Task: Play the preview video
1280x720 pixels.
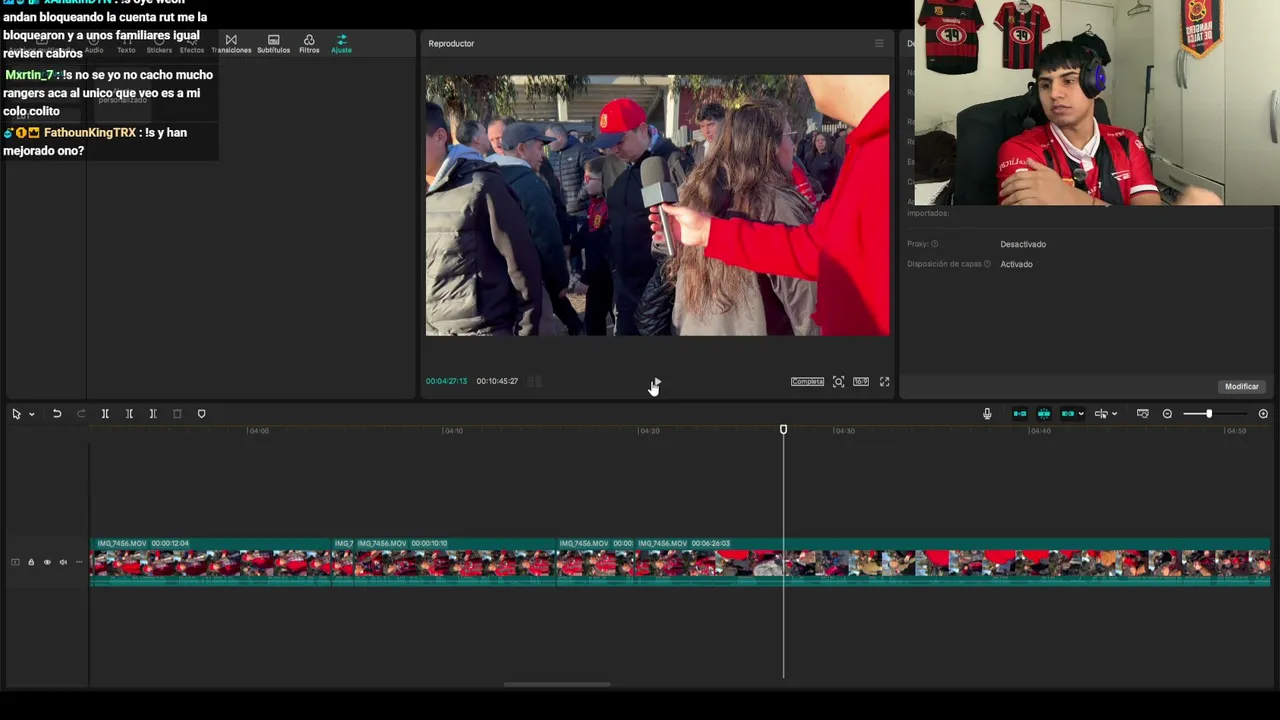Action: [655, 382]
